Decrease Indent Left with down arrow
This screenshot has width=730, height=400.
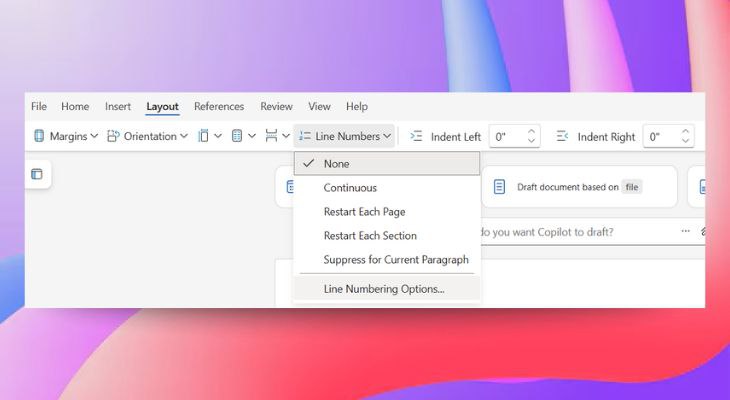(x=532, y=141)
